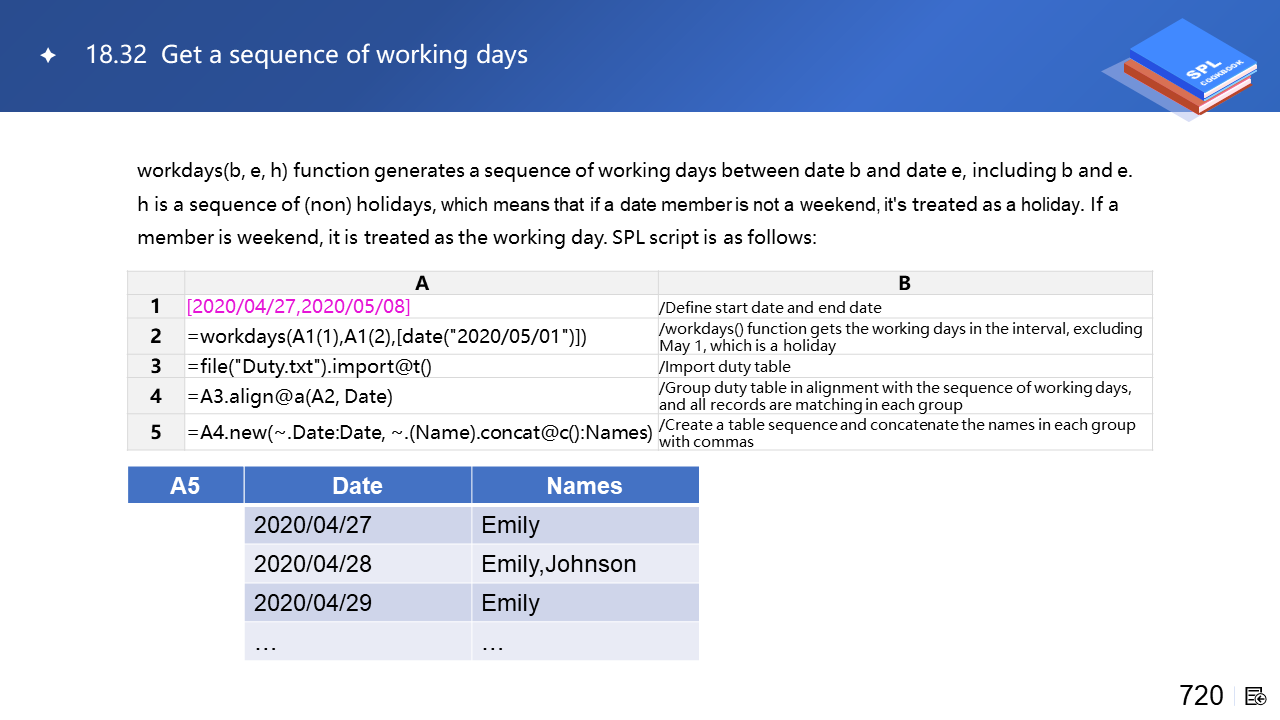Select row header 5 in the script grid

coord(156,432)
